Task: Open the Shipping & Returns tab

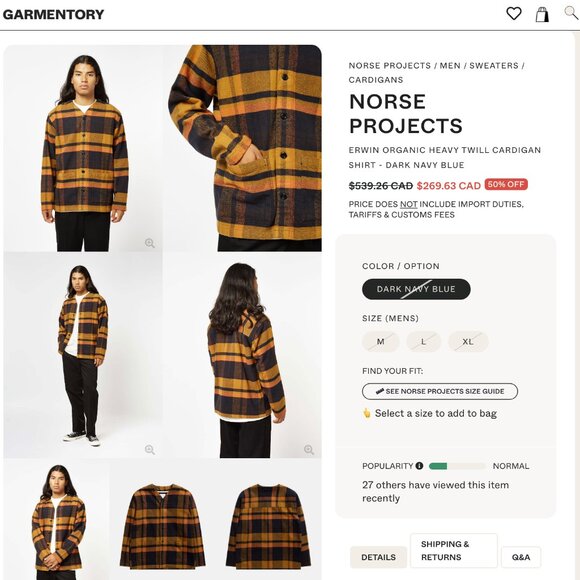Action: [454, 550]
